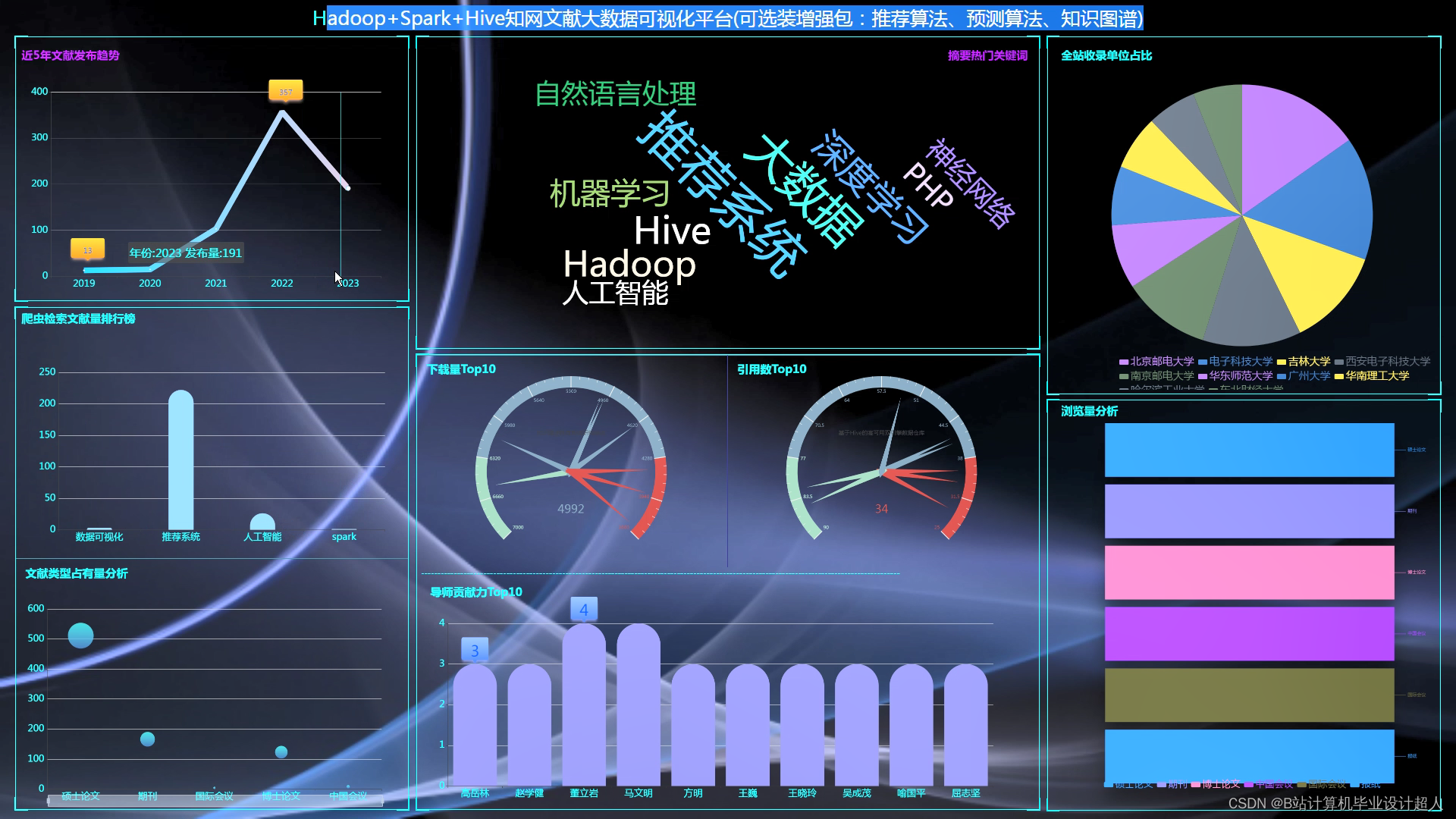This screenshot has height=819, width=1456.
Task: Select the 马文明 bar in 导师贡献力 chart
Action: click(x=638, y=705)
